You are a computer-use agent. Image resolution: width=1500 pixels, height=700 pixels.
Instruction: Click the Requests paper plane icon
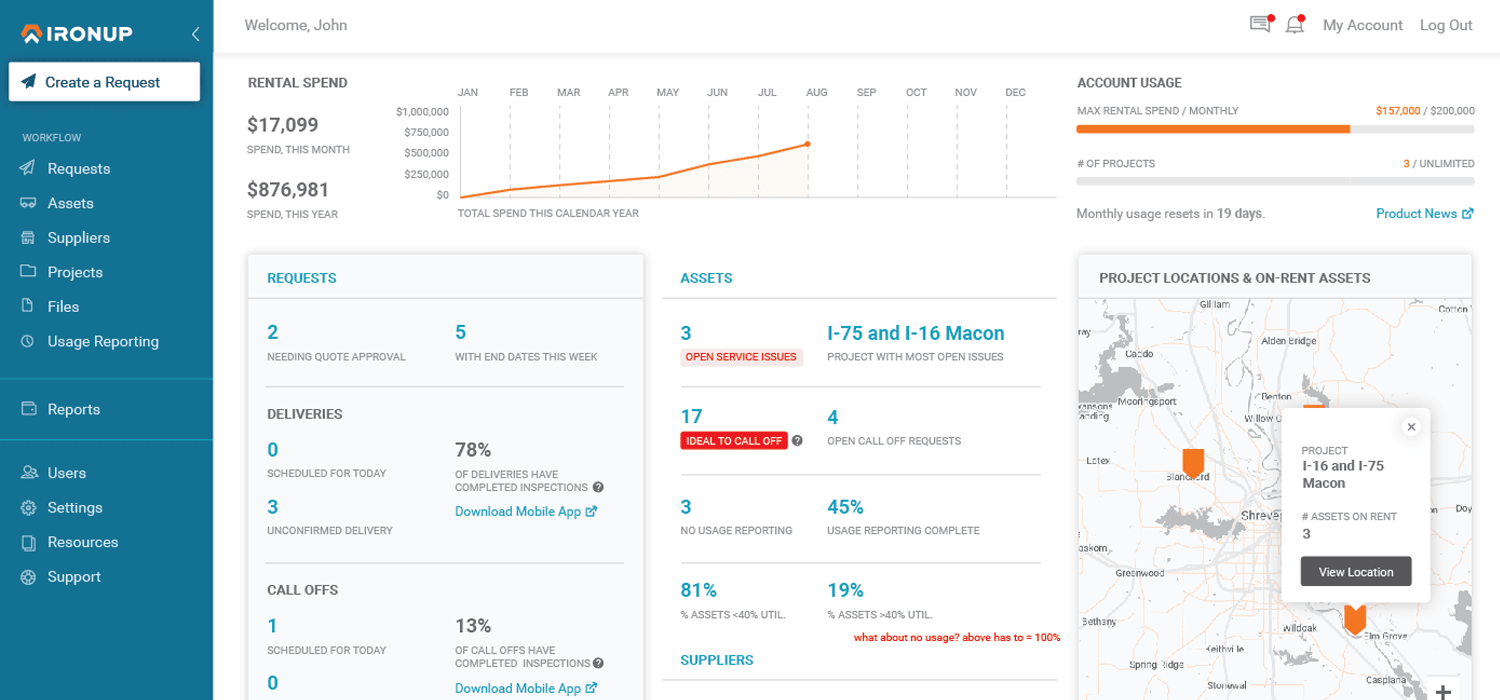[x=28, y=168]
